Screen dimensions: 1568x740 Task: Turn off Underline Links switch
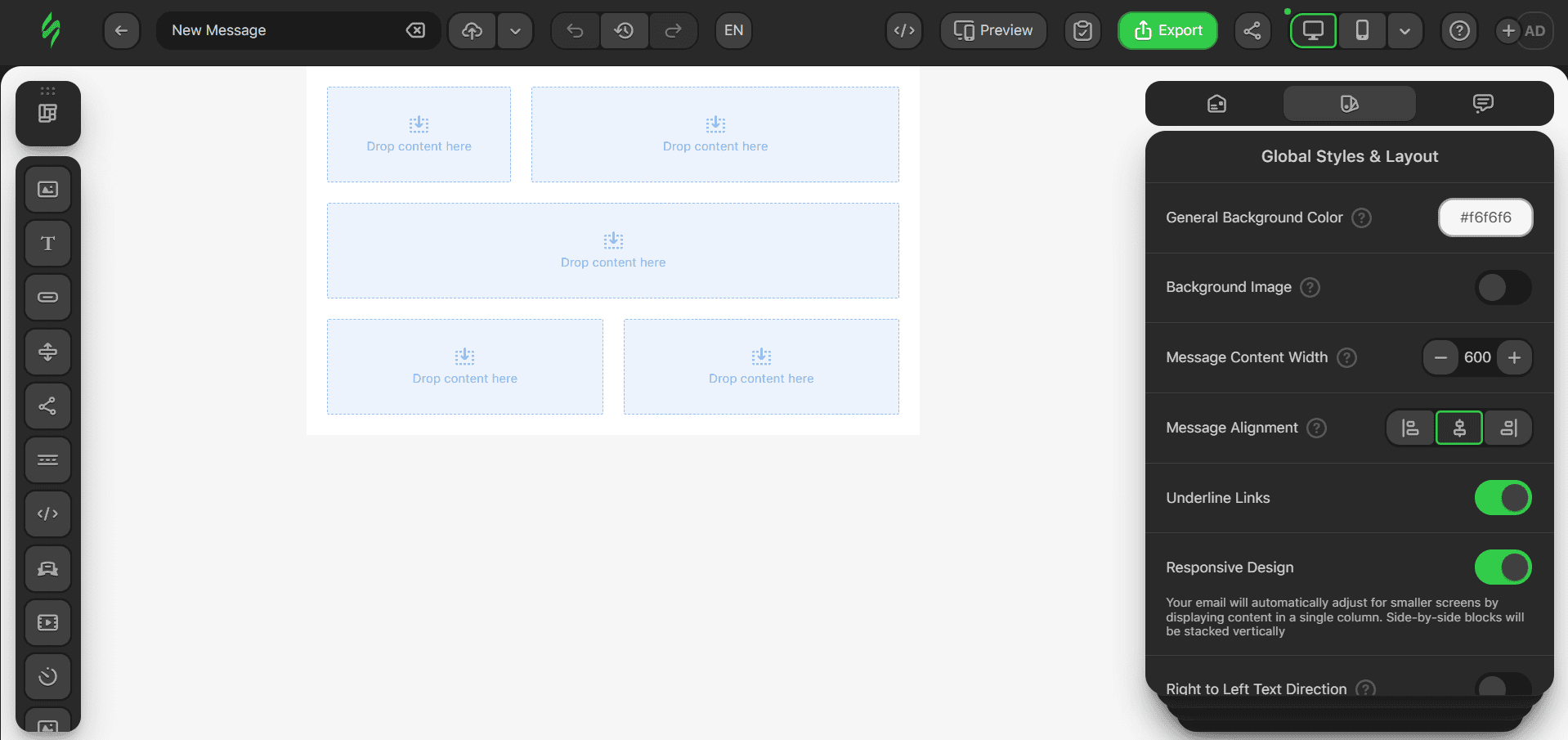point(1503,498)
